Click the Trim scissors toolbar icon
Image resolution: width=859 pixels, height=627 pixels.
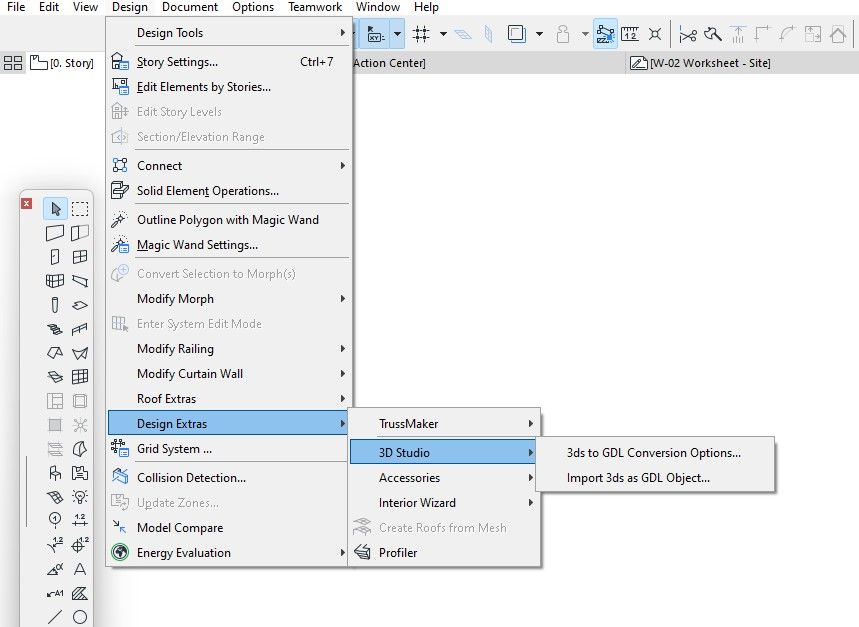click(x=688, y=34)
